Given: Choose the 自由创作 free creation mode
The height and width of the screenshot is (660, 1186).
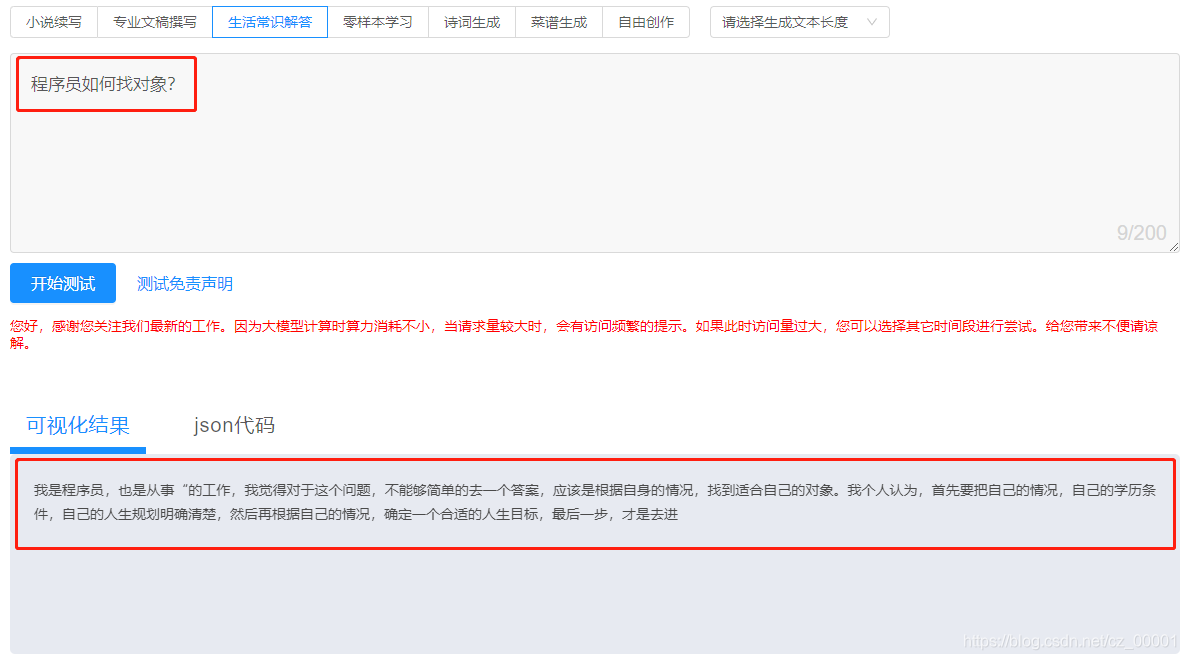Looking at the screenshot, I should click(646, 21).
